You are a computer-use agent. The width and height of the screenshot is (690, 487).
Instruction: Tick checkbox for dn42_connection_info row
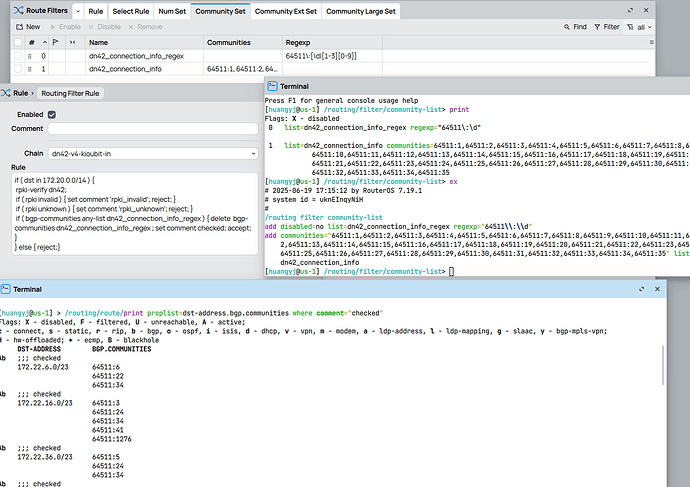click(18, 69)
